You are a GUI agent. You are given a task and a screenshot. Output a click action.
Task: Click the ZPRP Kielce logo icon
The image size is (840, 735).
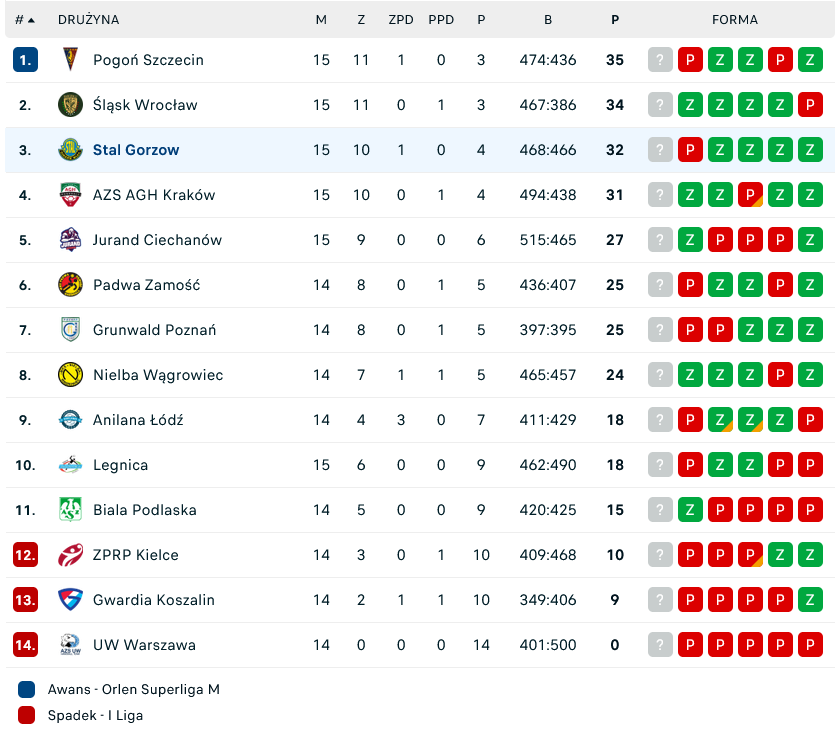coord(70,555)
